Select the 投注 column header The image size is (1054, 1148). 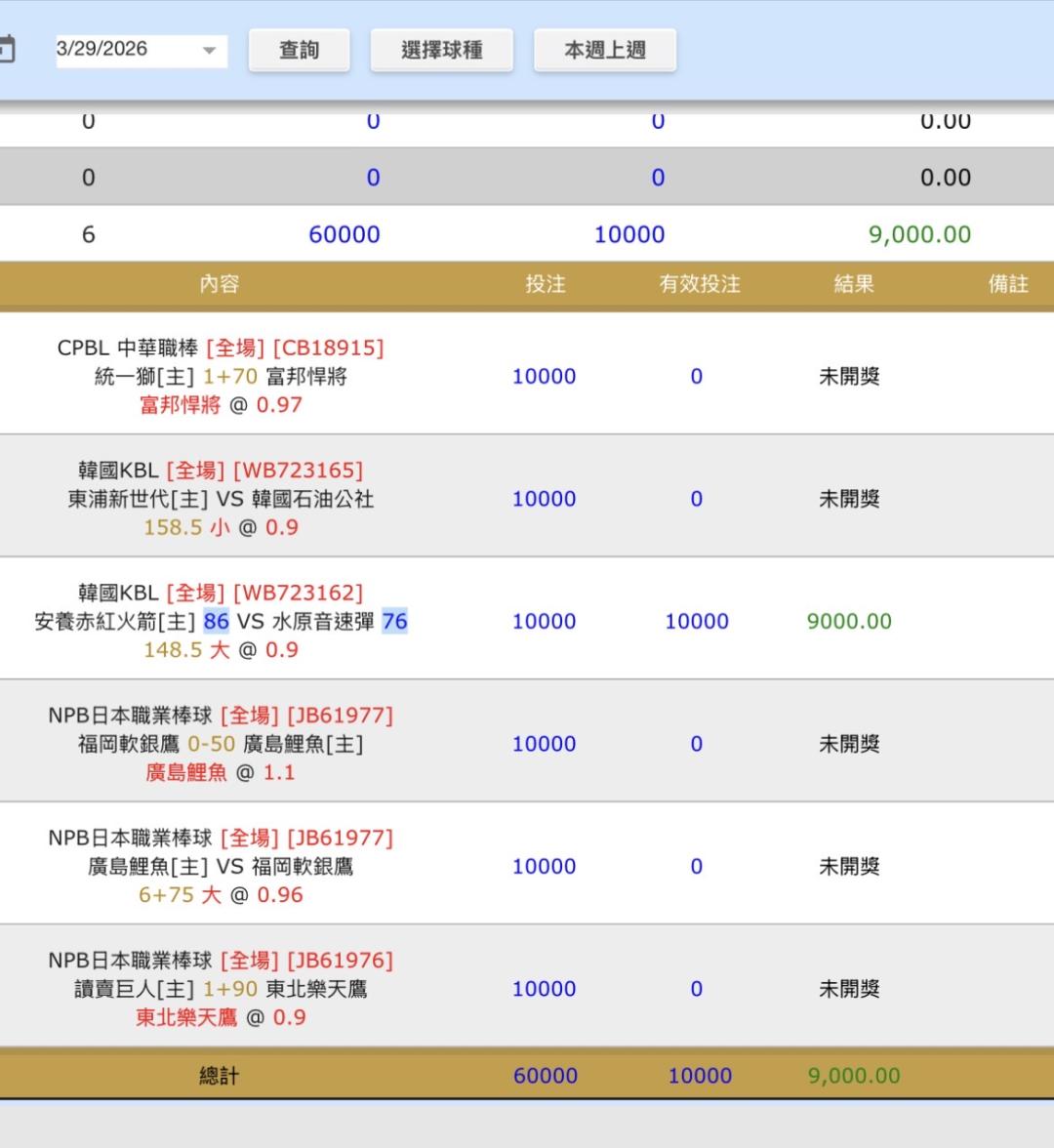pyautogui.click(x=545, y=284)
